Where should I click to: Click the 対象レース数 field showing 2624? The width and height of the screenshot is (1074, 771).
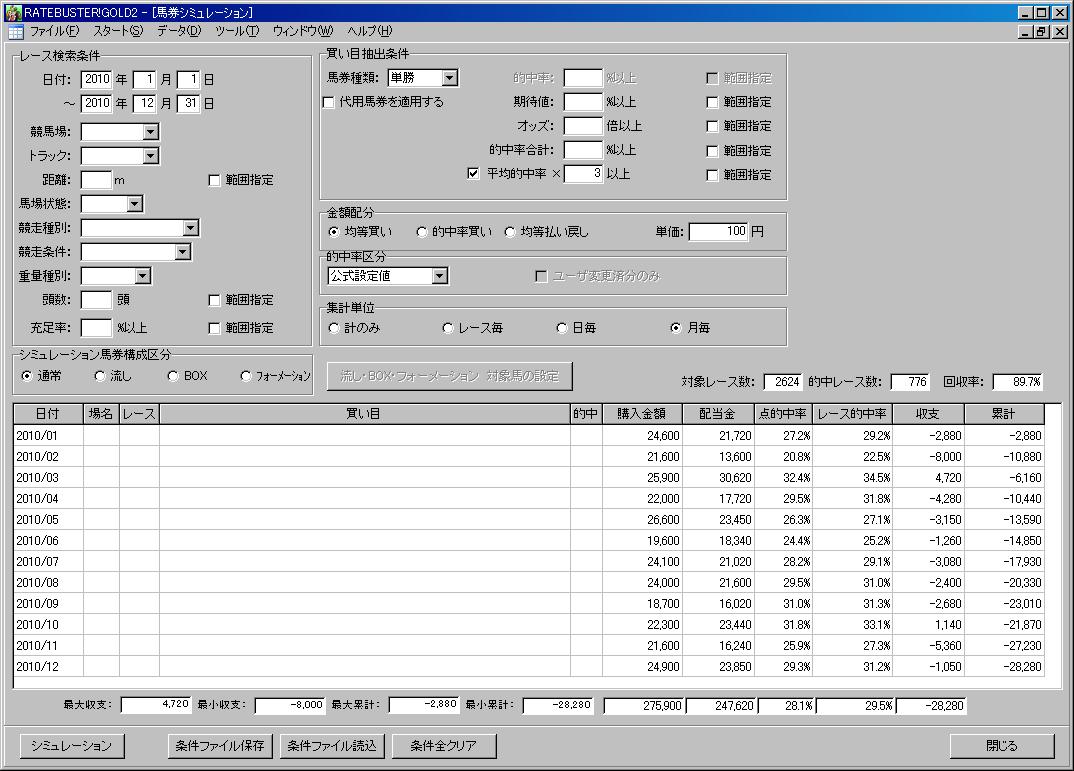pyautogui.click(x=783, y=381)
